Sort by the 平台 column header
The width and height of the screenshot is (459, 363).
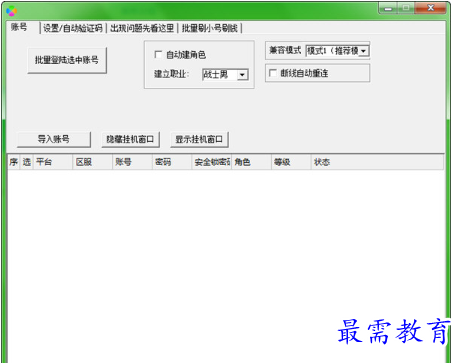click(x=53, y=162)
